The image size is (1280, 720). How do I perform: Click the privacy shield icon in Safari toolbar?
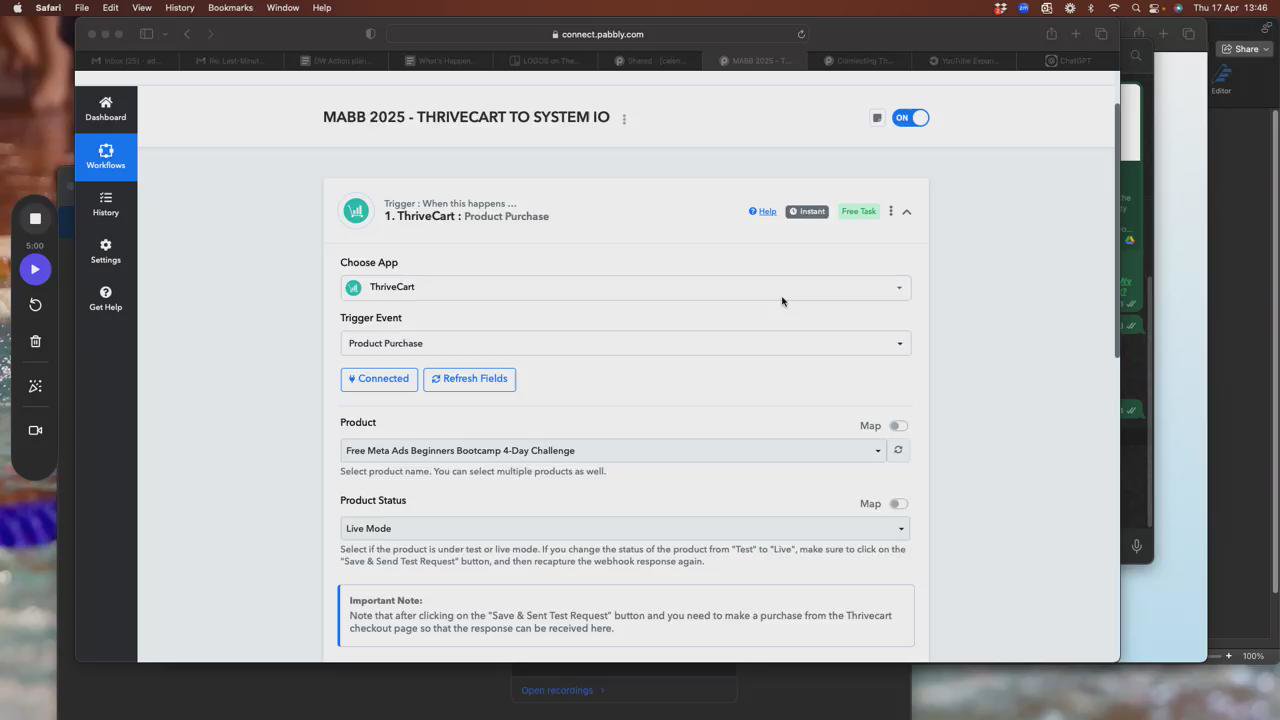pos(371,34)
